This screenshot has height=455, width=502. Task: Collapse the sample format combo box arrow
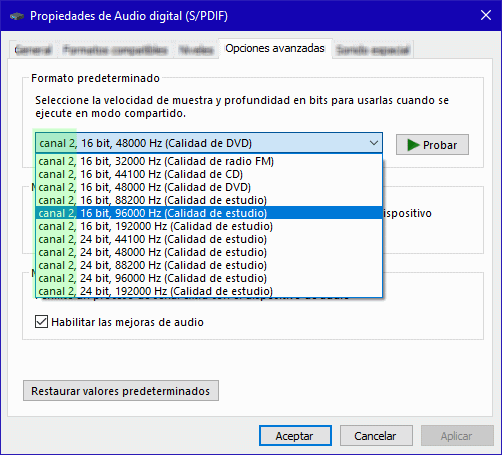click(374, 143)
